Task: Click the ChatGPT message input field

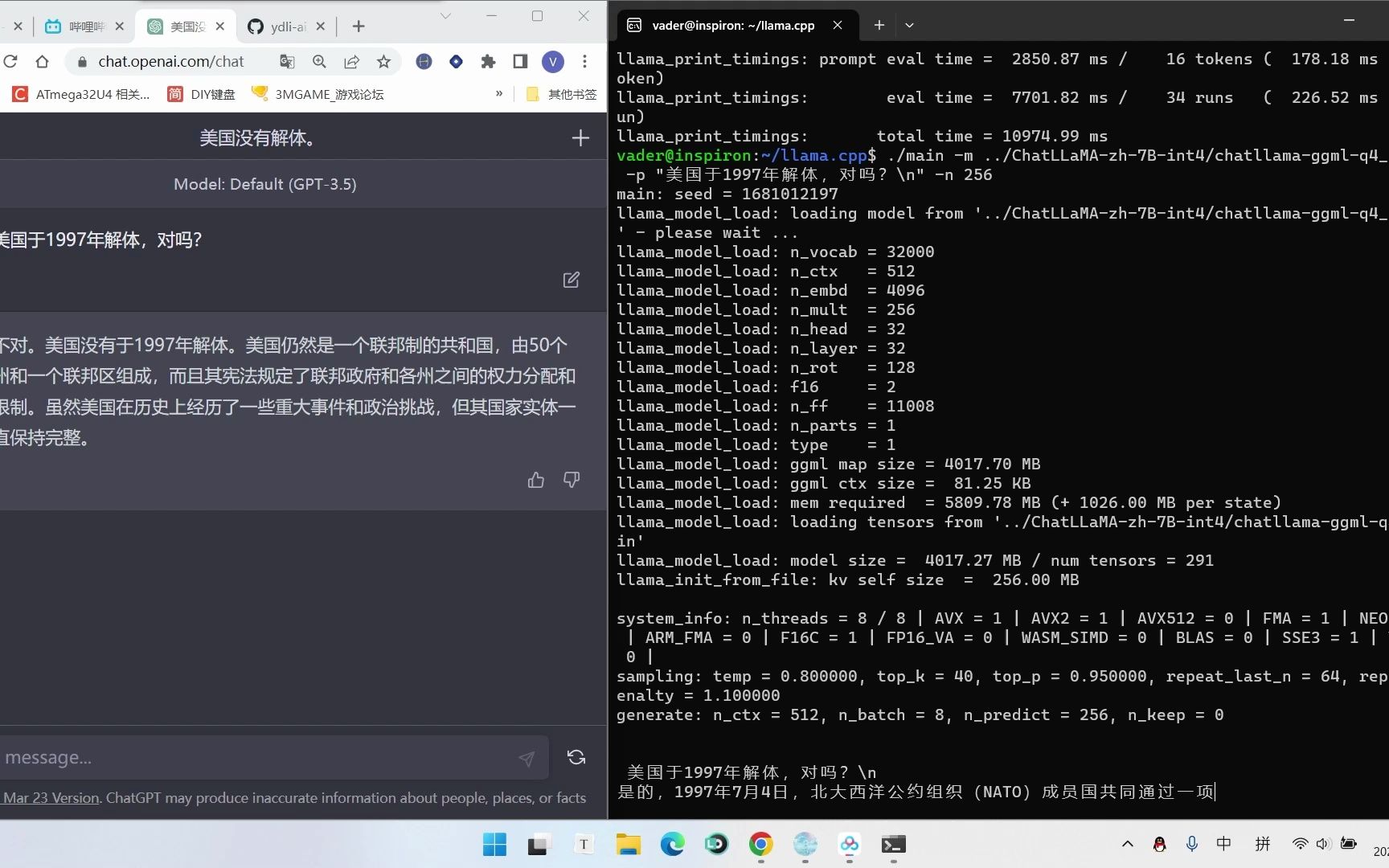Action: (241, 757)
